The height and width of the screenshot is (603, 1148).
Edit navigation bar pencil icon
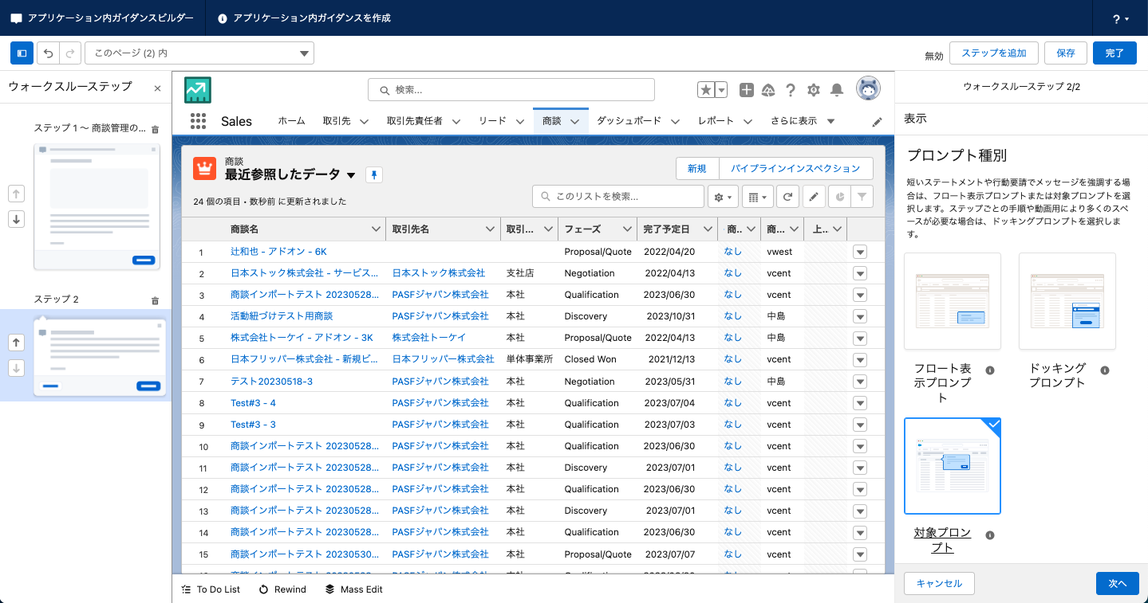coord(877,122)
